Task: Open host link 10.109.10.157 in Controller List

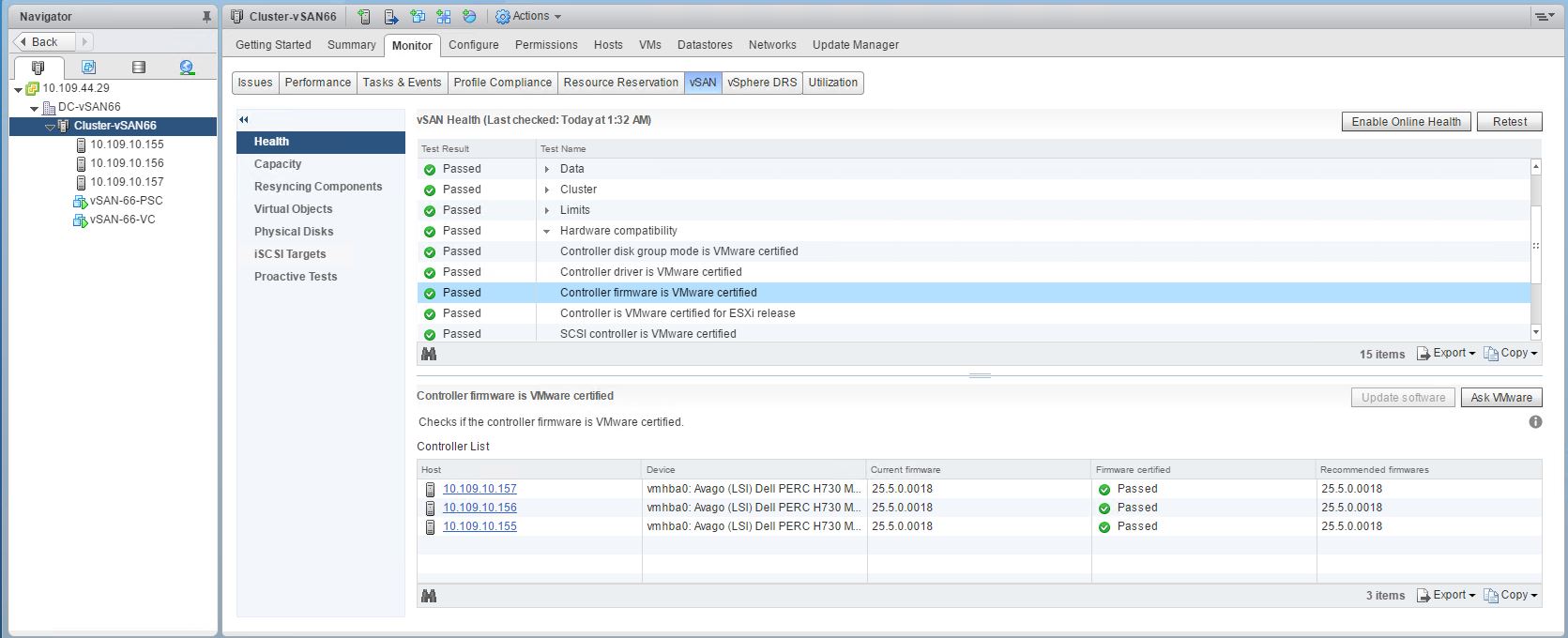Action: 480,489
